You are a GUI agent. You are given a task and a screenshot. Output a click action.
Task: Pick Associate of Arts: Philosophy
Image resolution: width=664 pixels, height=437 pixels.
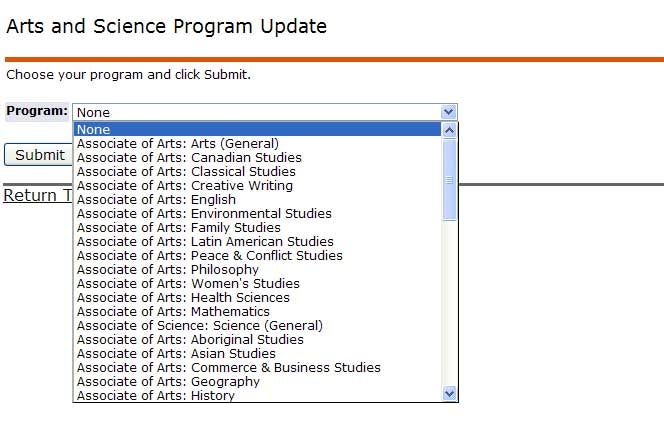click(x=168, y=269)
